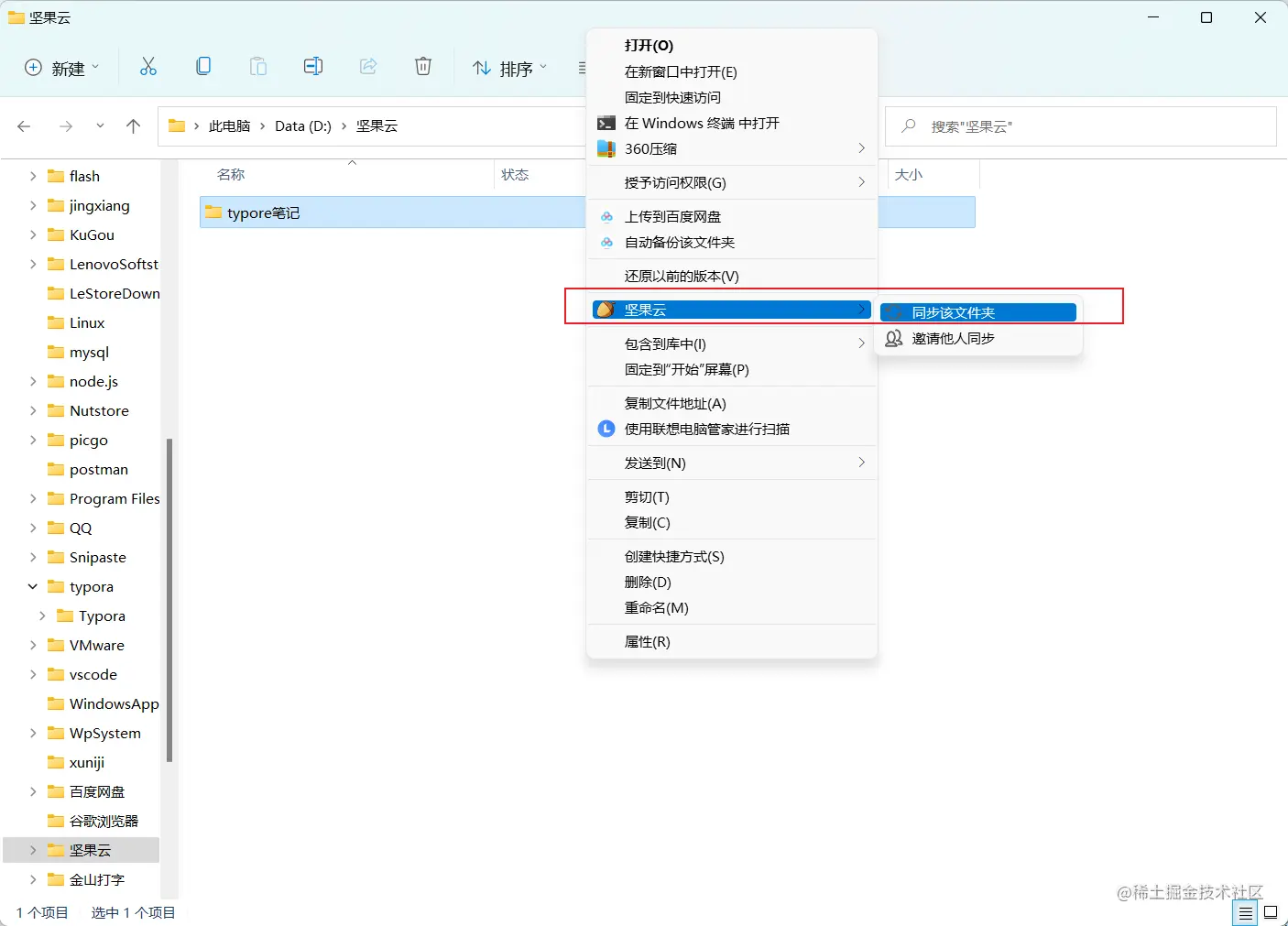This screenshot has height=926, width=1288.
Task: Choose 自动备份该文件夹 in context menu
Action: coord(731,242)
